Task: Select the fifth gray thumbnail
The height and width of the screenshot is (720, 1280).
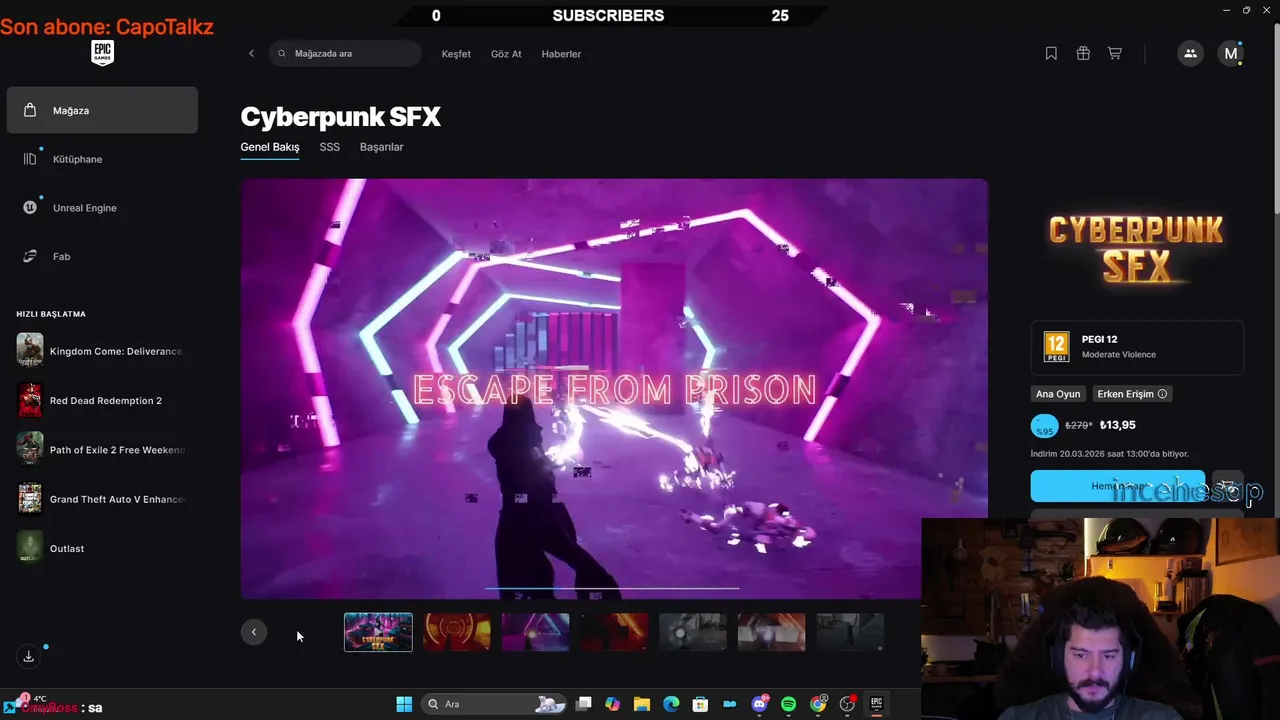Action: [693, 632]
